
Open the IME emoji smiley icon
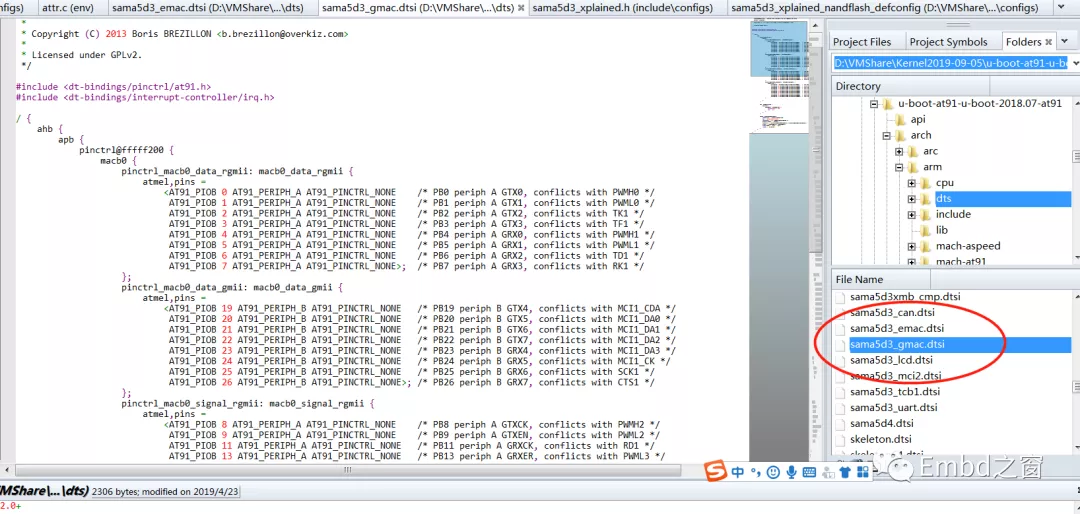click(773, 473)
